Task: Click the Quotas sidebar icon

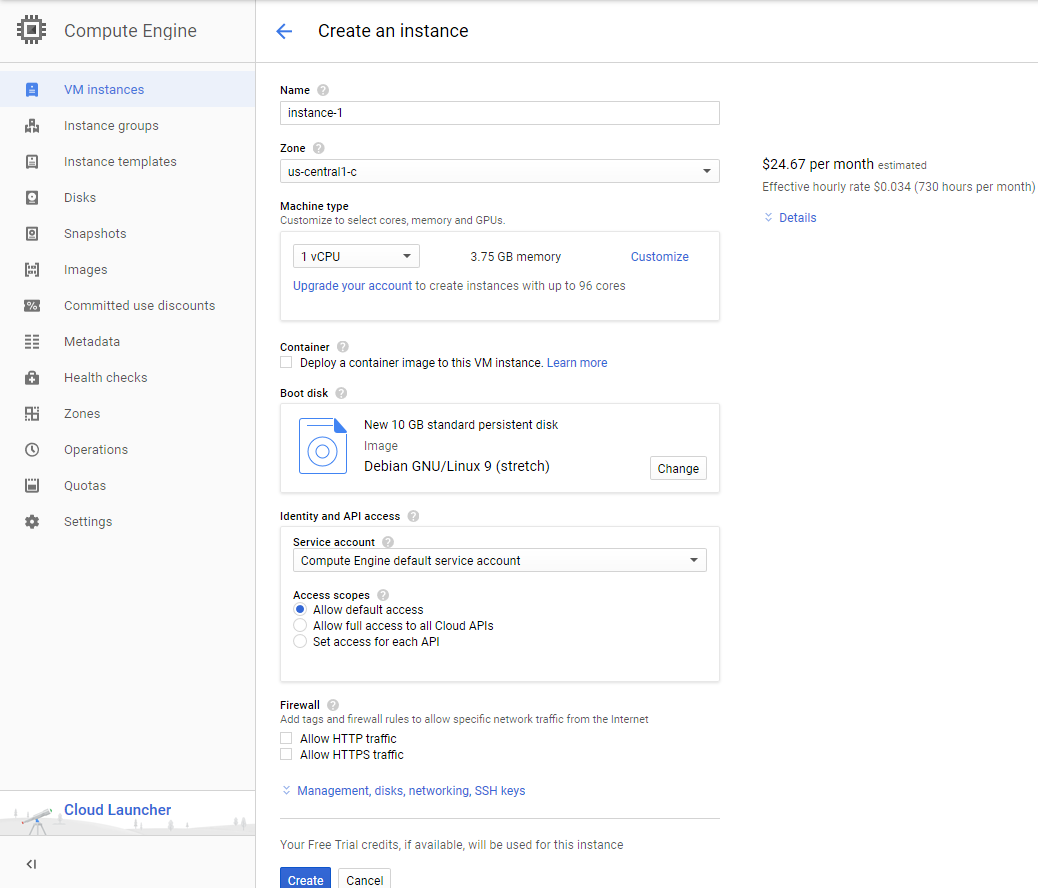Action: click(32, 485)
